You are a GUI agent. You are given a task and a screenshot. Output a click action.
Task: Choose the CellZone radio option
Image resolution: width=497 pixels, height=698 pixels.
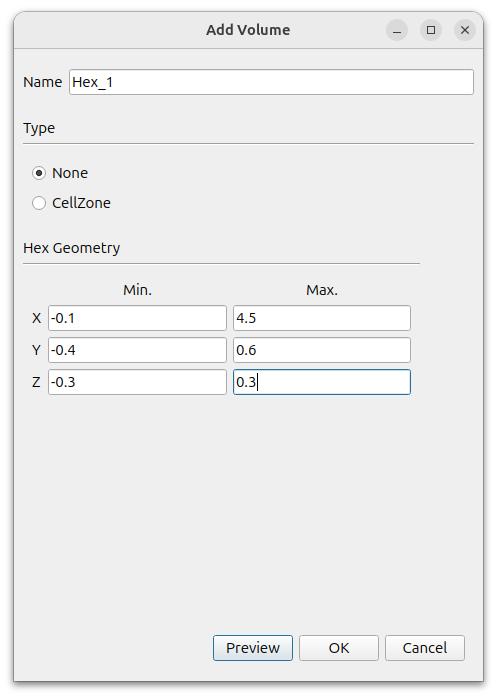[x=39, y=203]
